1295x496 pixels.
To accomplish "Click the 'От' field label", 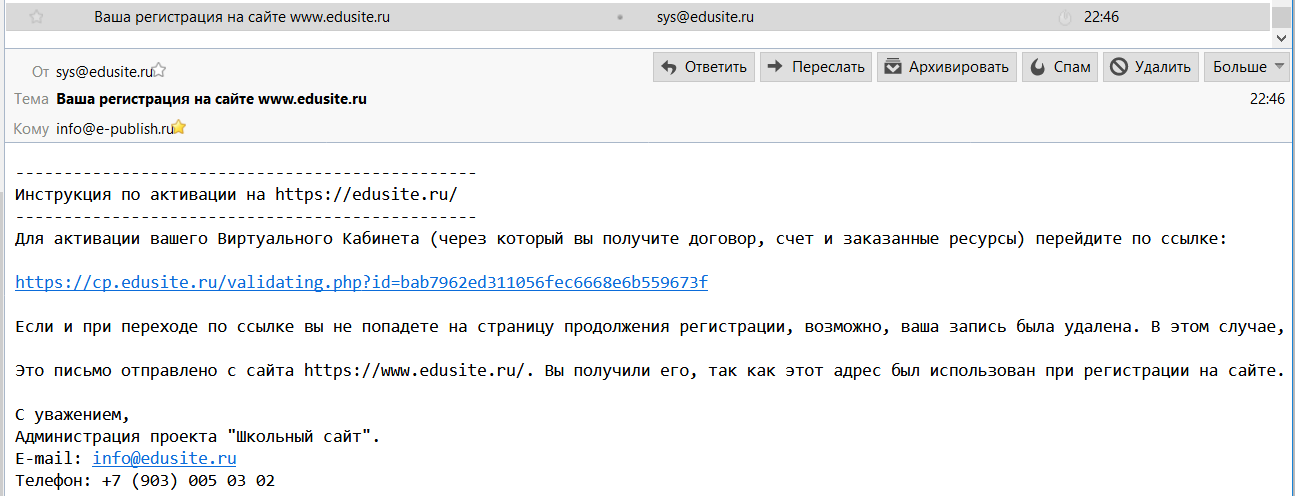I will (x=41, y=72).
